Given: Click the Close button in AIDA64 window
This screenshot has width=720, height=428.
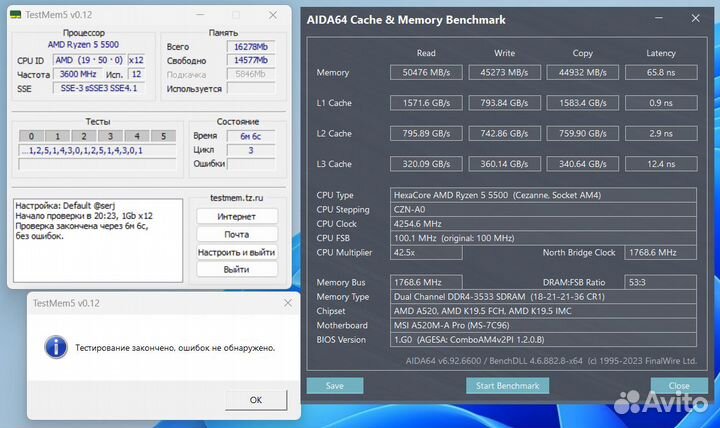Looking at the screenshot, I should [x=679, y=386].
